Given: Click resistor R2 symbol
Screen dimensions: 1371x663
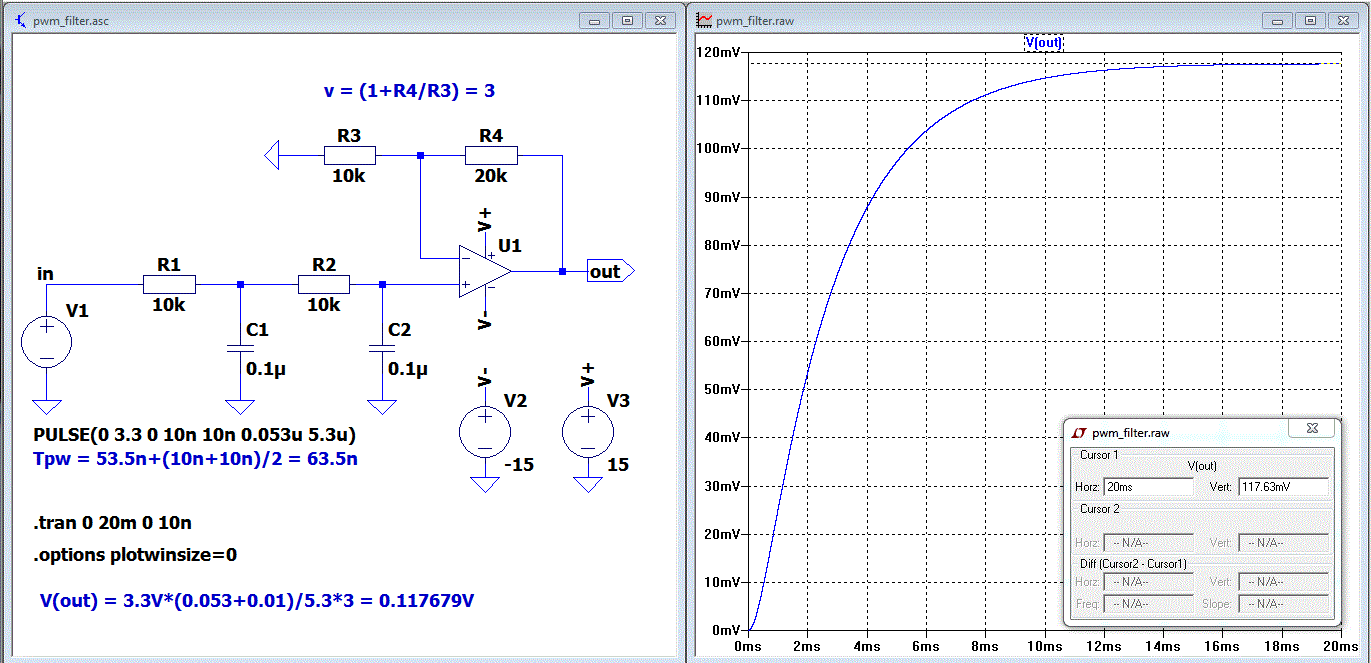Looking at the screenshot, I should point(324,284).
